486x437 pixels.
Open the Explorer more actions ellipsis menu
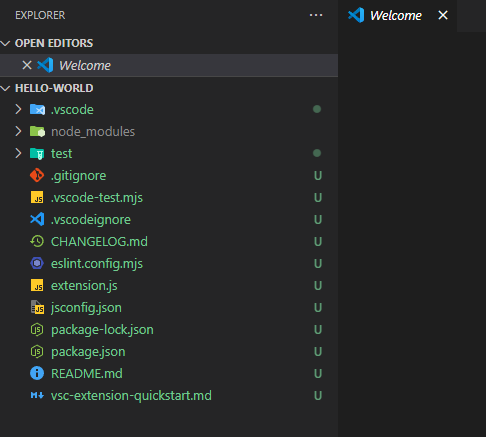pyautogui.click(x=316, y=15)
